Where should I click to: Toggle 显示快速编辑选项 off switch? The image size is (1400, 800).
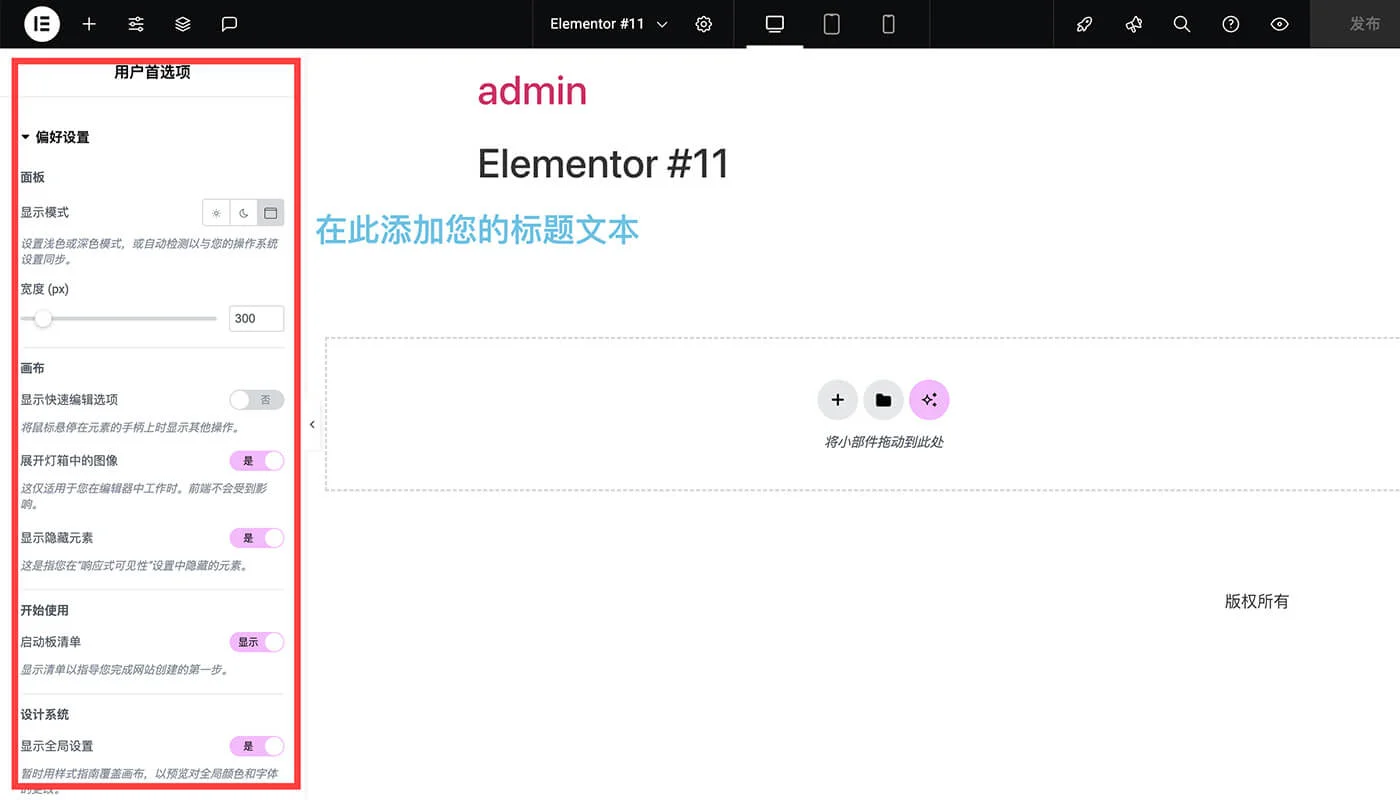pos(257,399)
